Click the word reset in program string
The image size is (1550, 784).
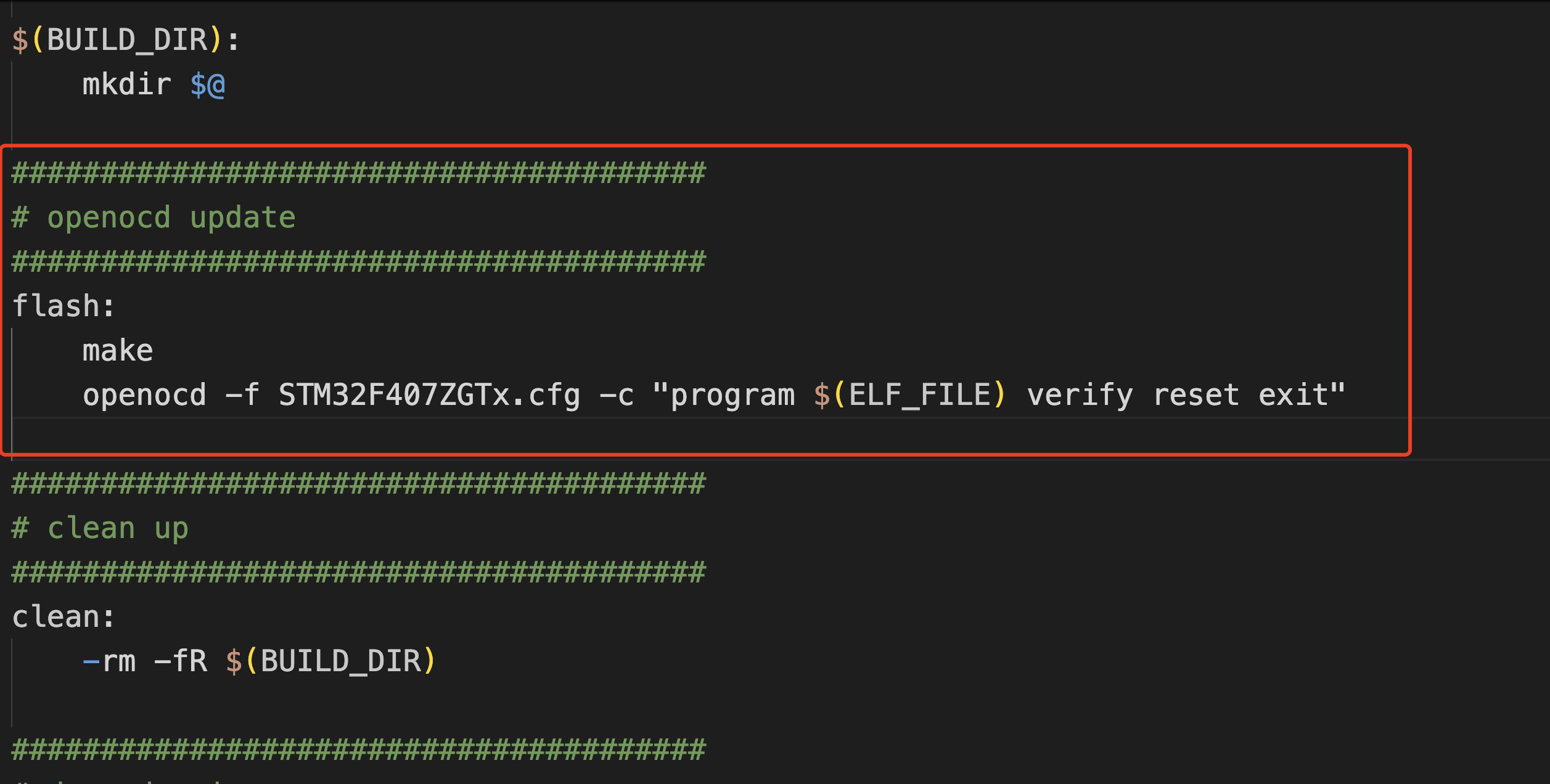1195,395
